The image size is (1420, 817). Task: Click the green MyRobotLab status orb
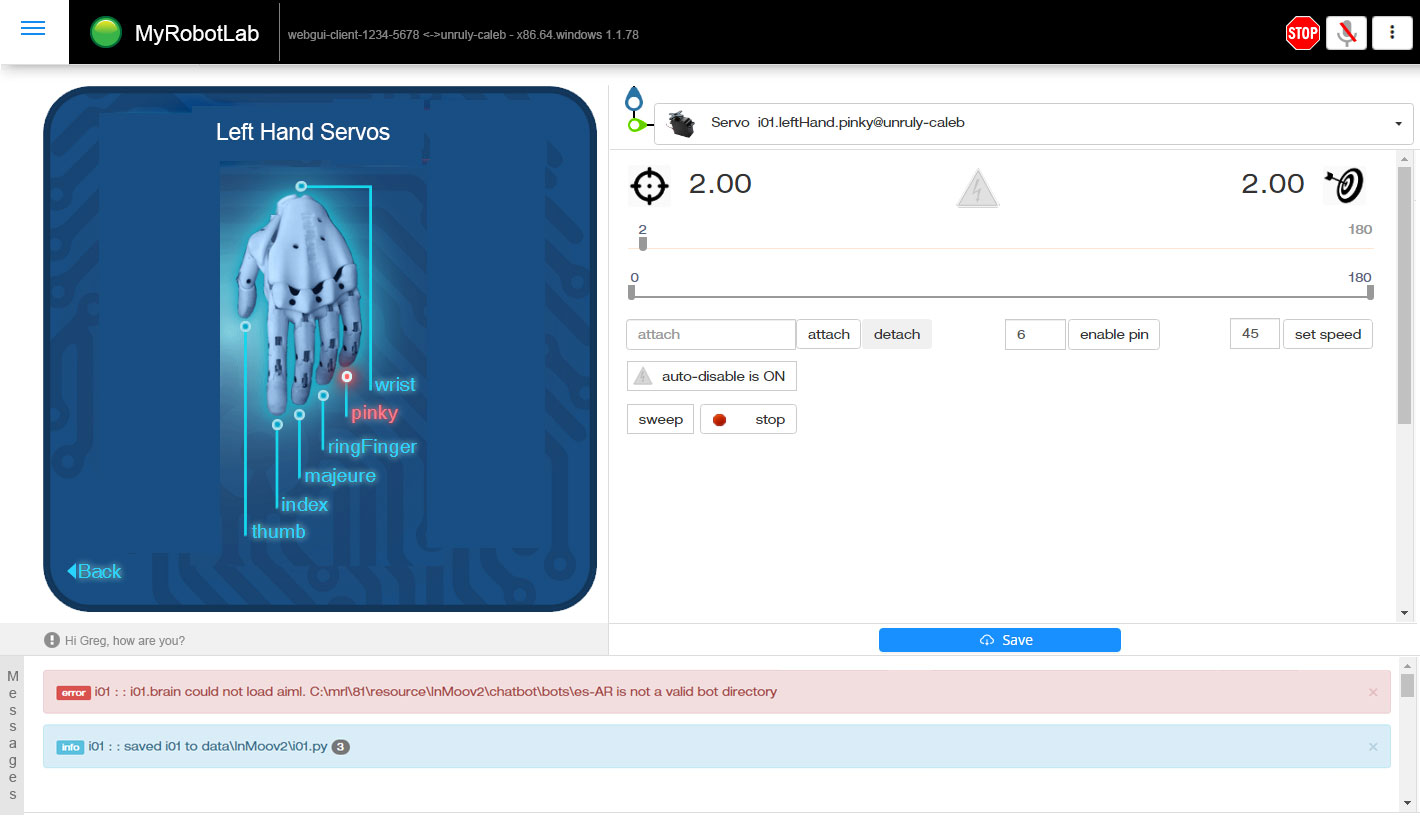[105, 33]
